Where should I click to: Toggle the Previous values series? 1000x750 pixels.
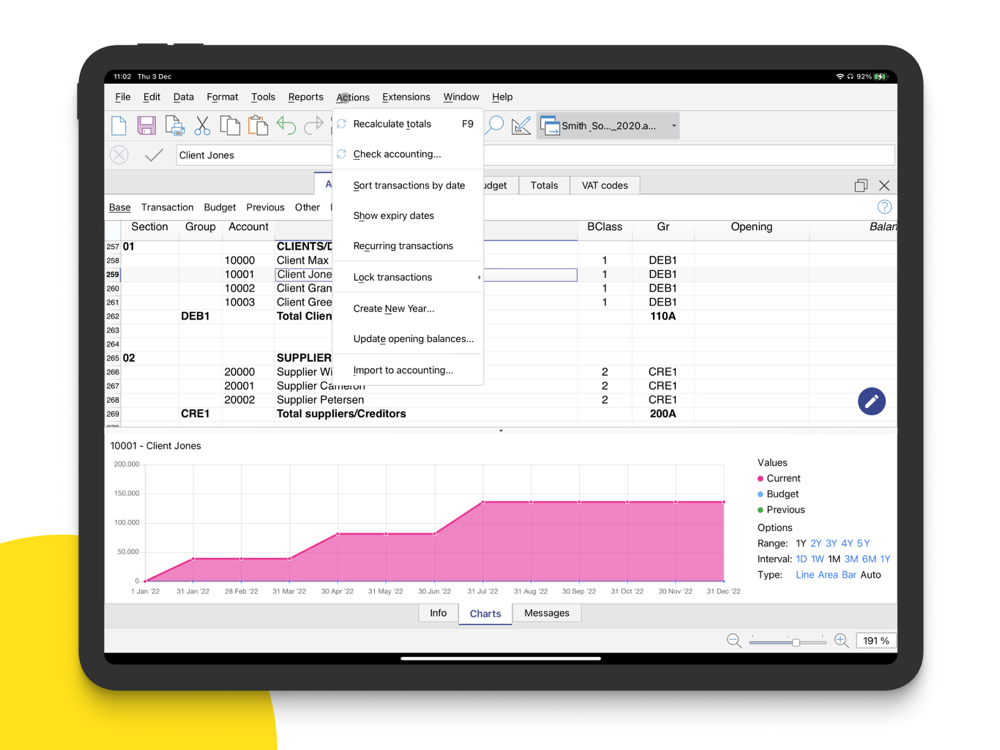[x=781, y=510]
